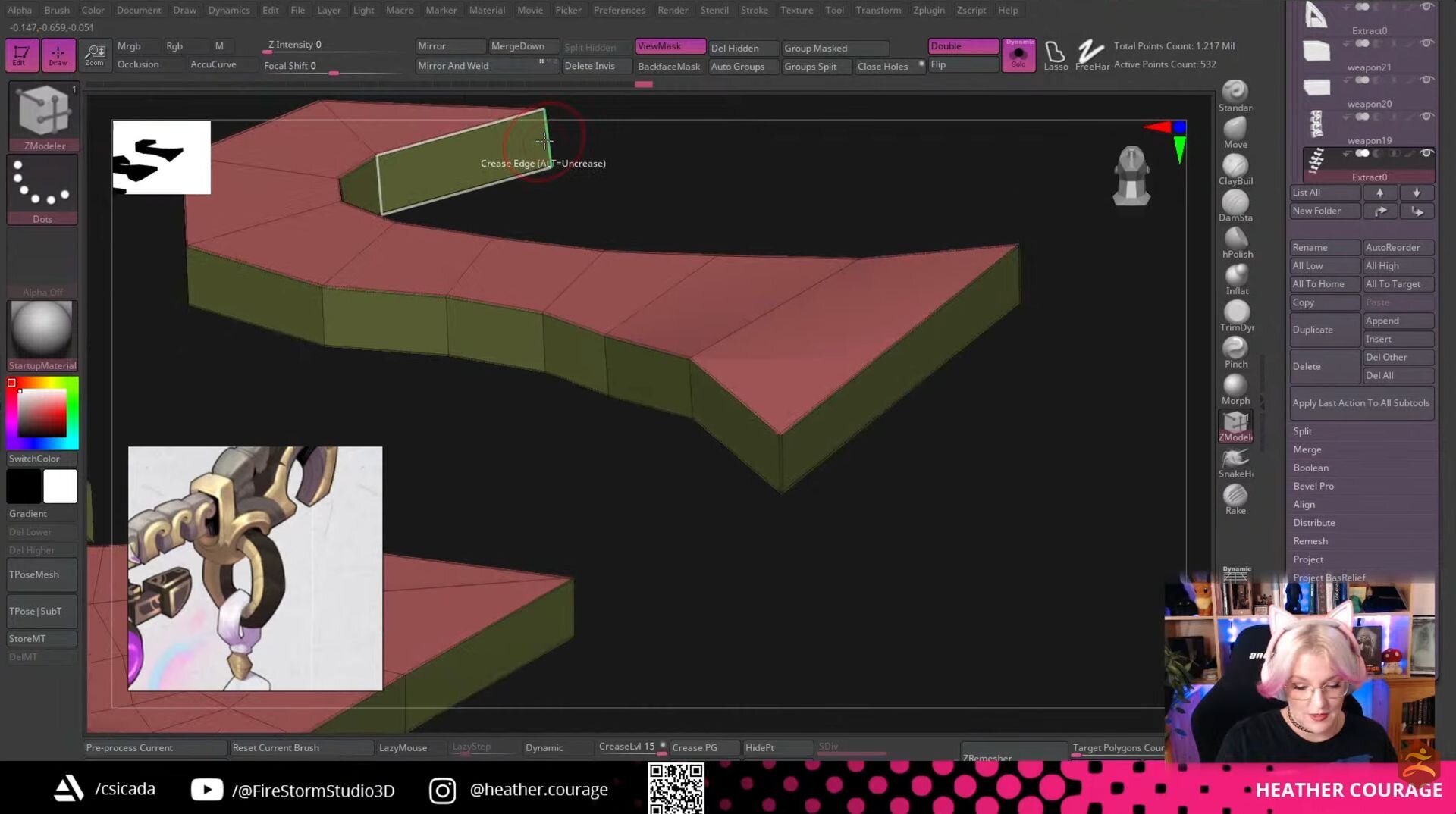Screen dimensions: 1456x814
Task: Select the Morph brush
Action: point(1235,389)
